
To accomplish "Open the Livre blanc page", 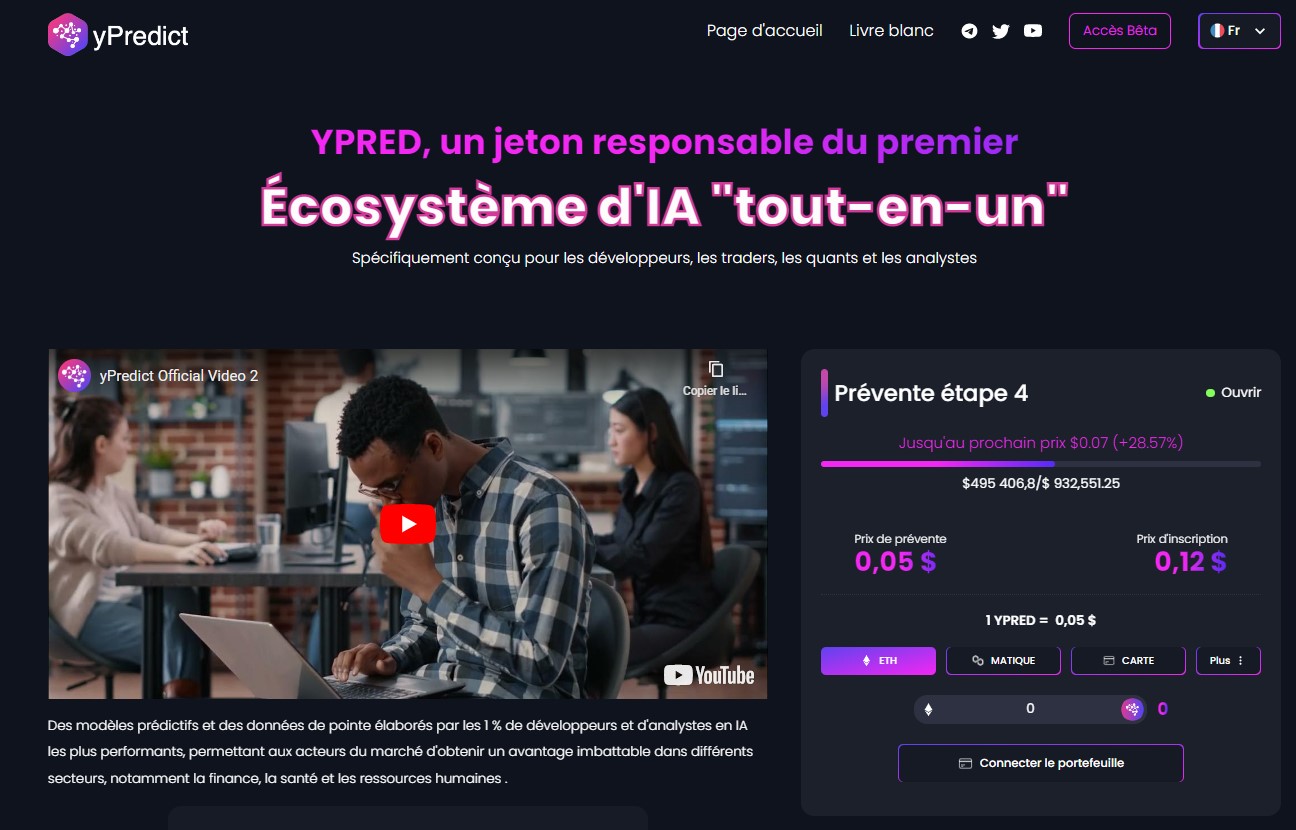I will 891,31.
